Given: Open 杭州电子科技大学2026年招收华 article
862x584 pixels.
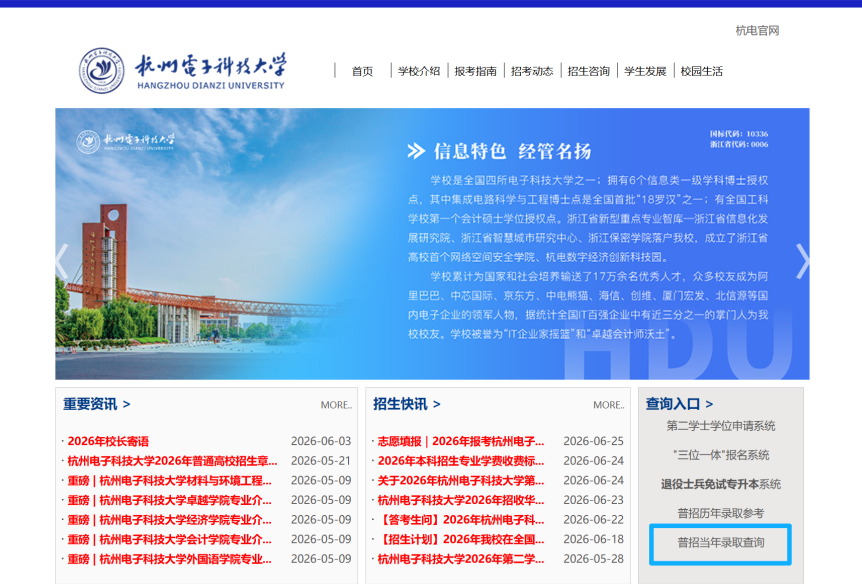Looking at the screenshot, I should coord(461,500).
